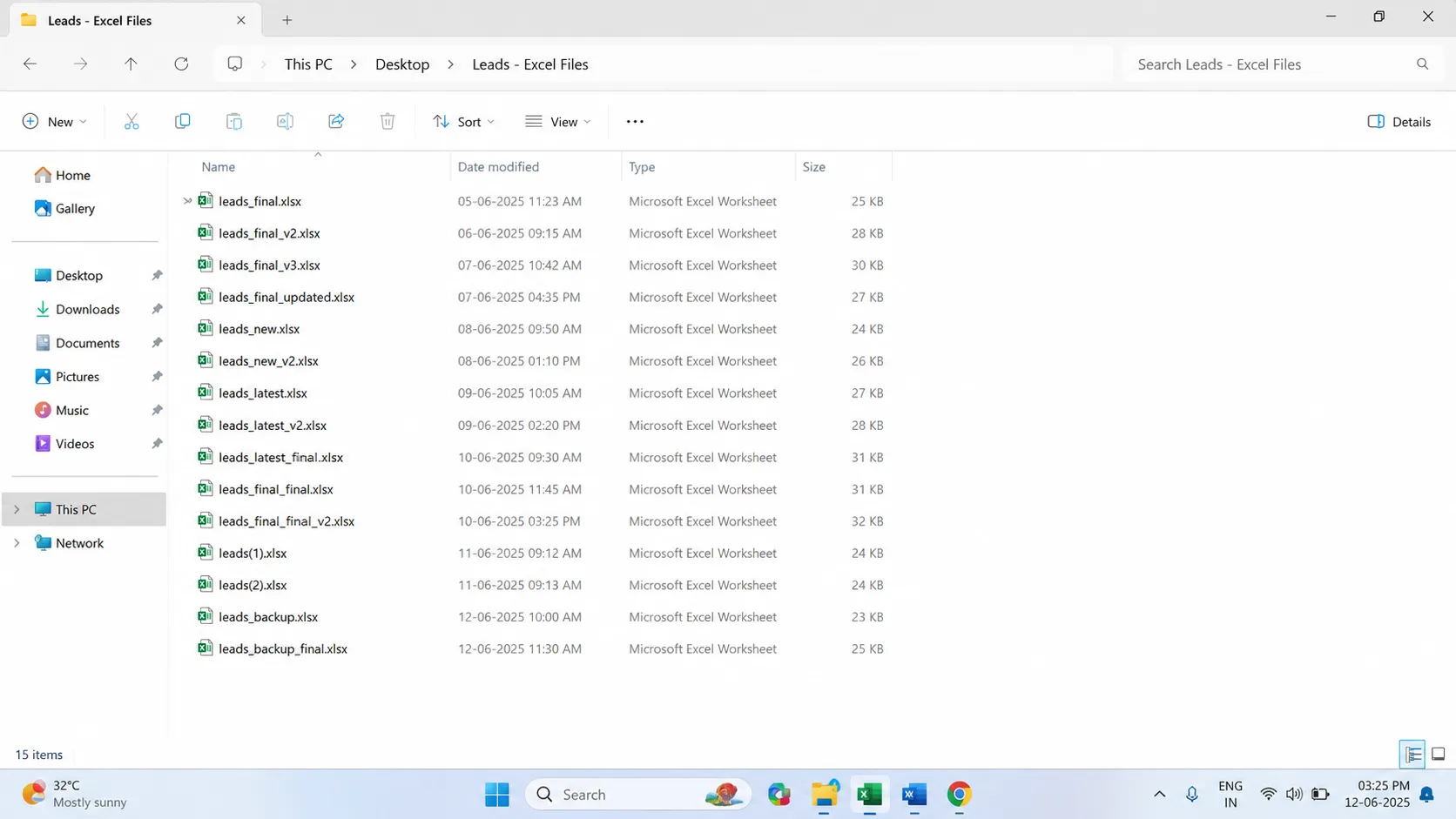Viewport: 1456px width, 819px height.
Task: Open File Explorer taskbar icon
Action: 824,795
